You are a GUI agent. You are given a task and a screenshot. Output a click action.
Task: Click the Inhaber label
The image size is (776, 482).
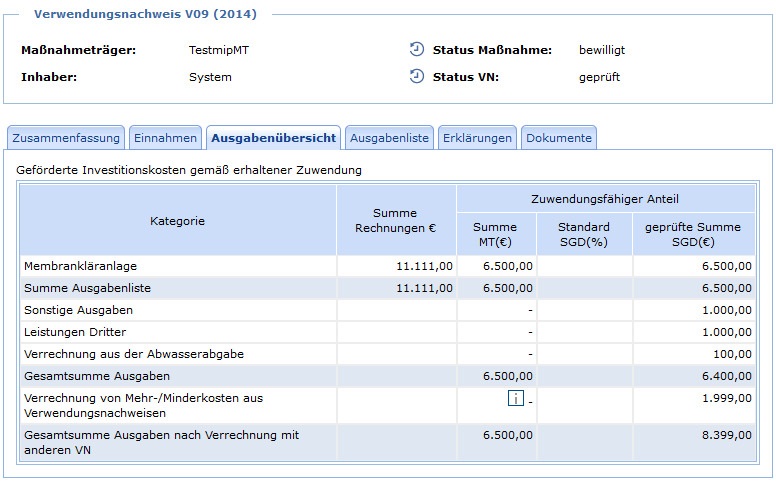[49, 77]
